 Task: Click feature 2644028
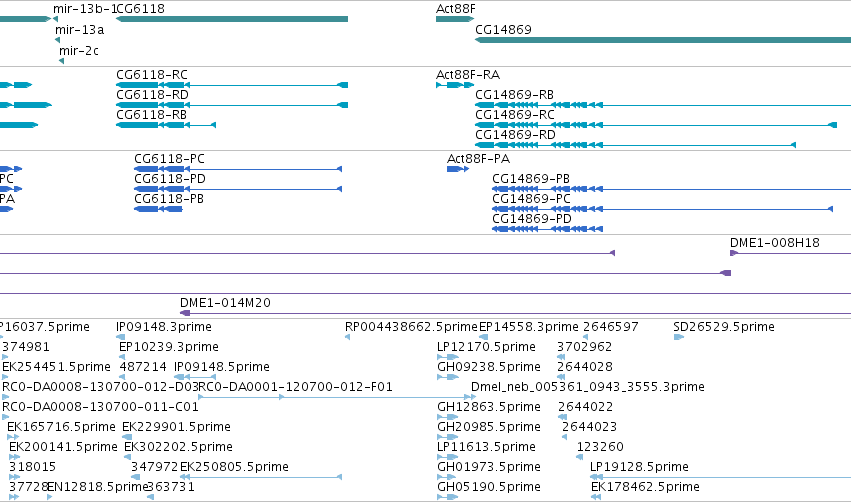tap(561, 377)
